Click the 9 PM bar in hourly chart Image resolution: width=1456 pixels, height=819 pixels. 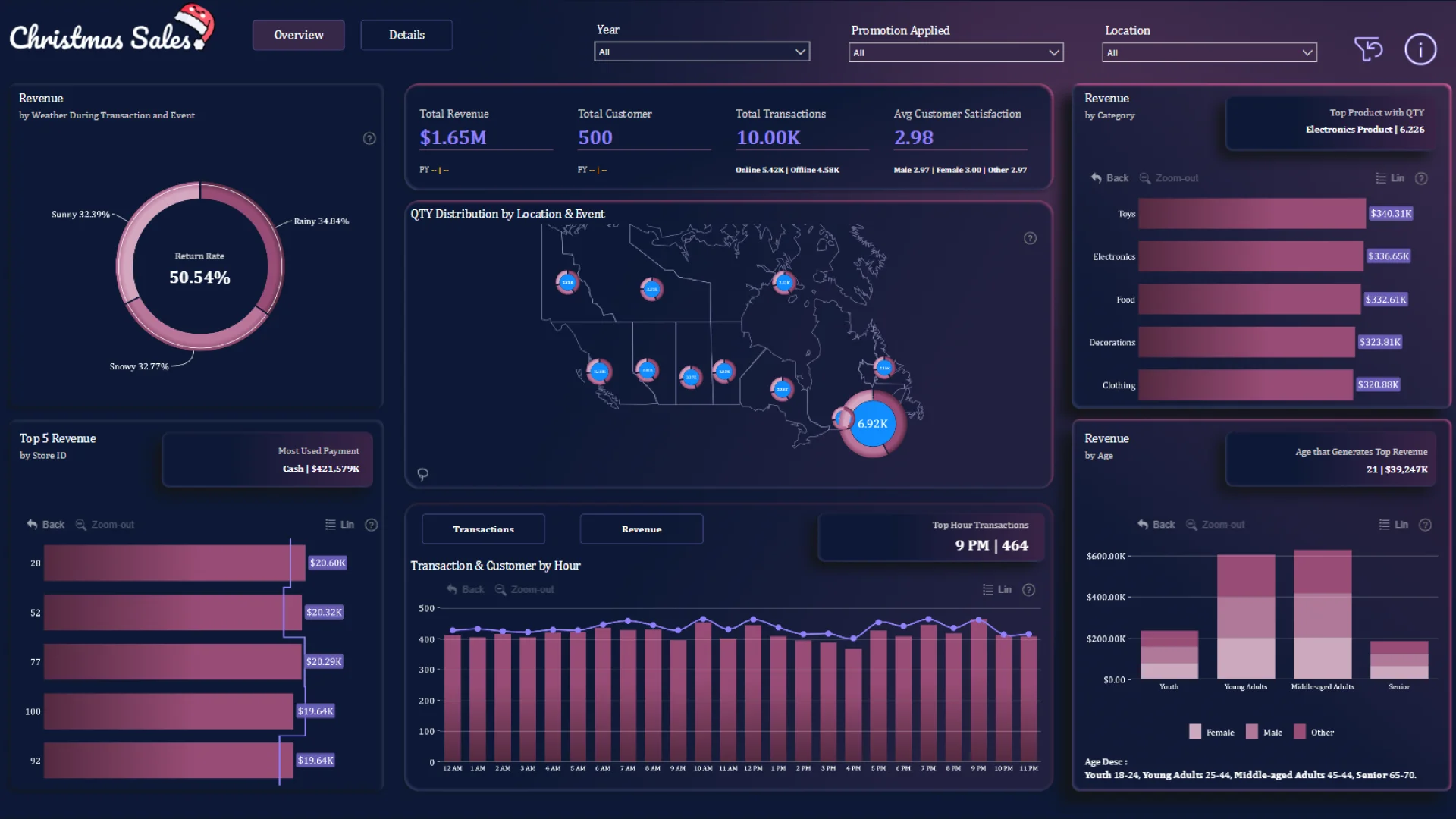[978, 691]
